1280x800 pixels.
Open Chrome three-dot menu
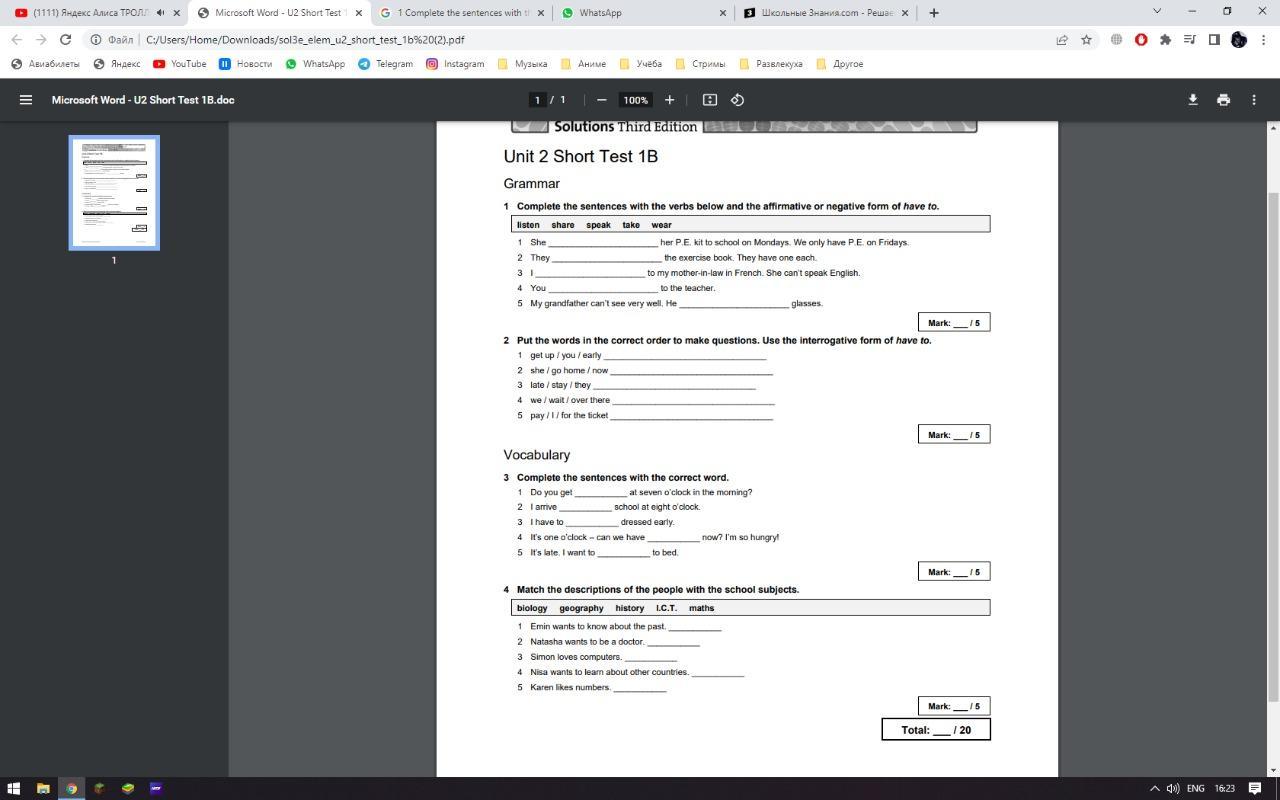tap(1263, 40)
